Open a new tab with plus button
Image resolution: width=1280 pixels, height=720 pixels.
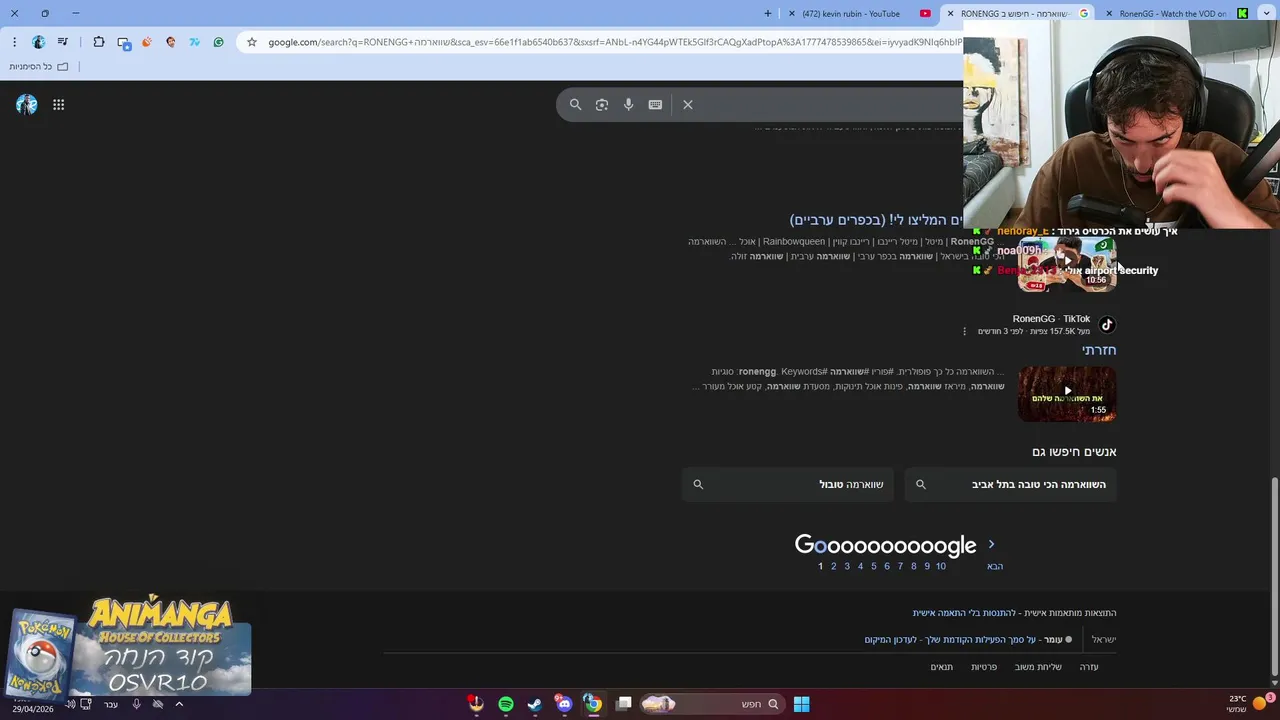tap(768, 14)
